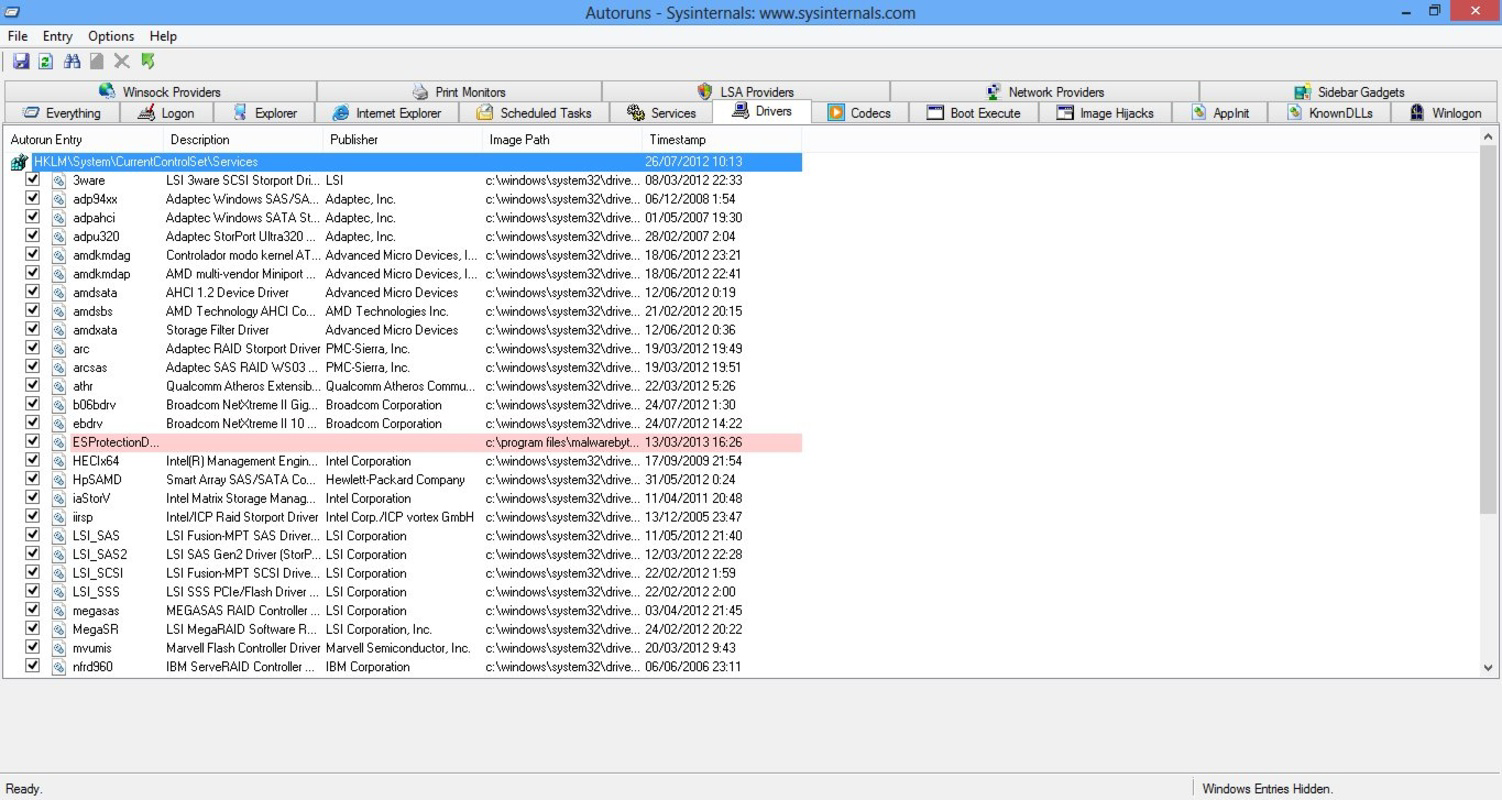Image resolution: width=1502 pixels, height=800 pixels.
Task: Click the driver icon of the arc row
Action: [x=59, y=349]
